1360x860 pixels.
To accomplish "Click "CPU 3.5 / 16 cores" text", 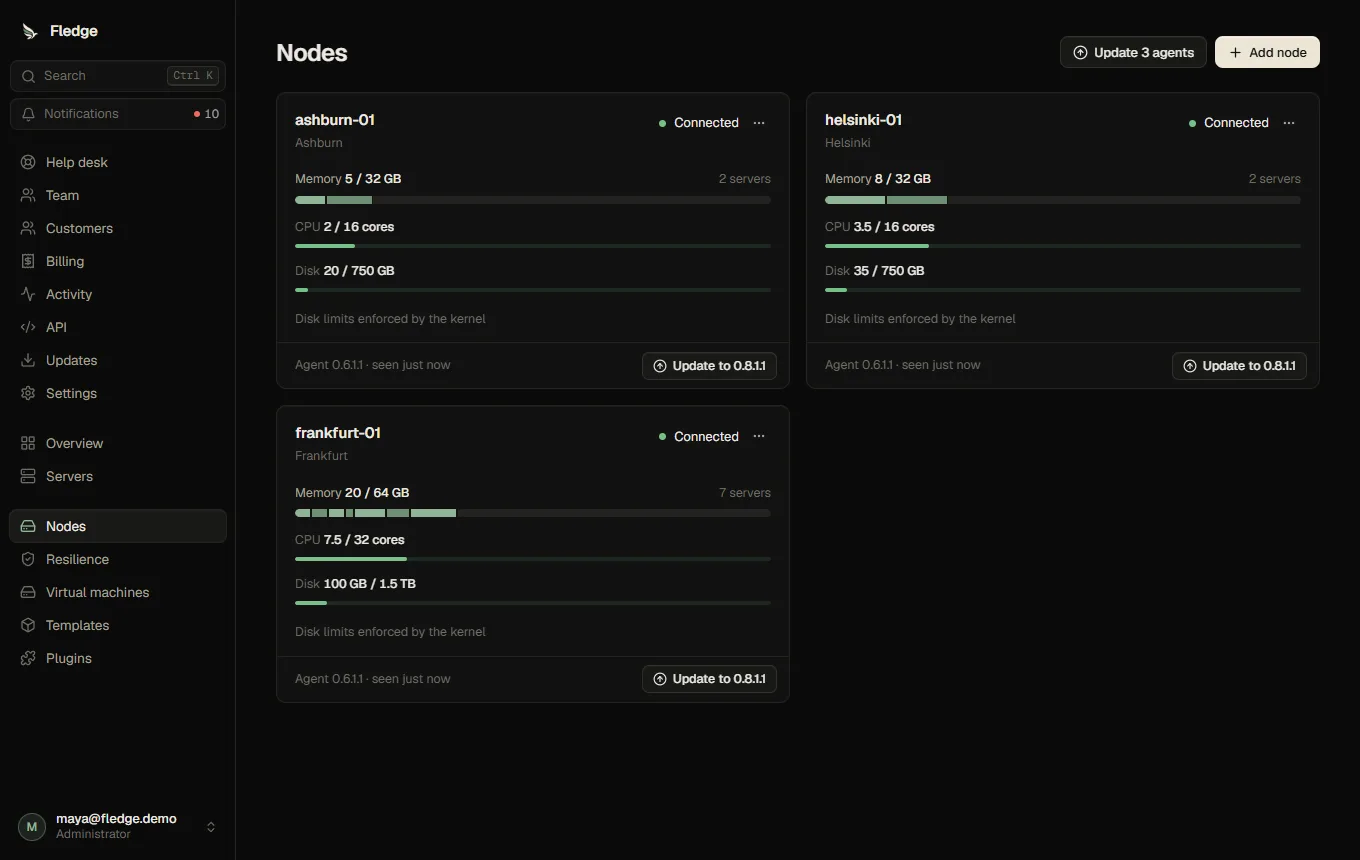I will (x=880, y=227).
